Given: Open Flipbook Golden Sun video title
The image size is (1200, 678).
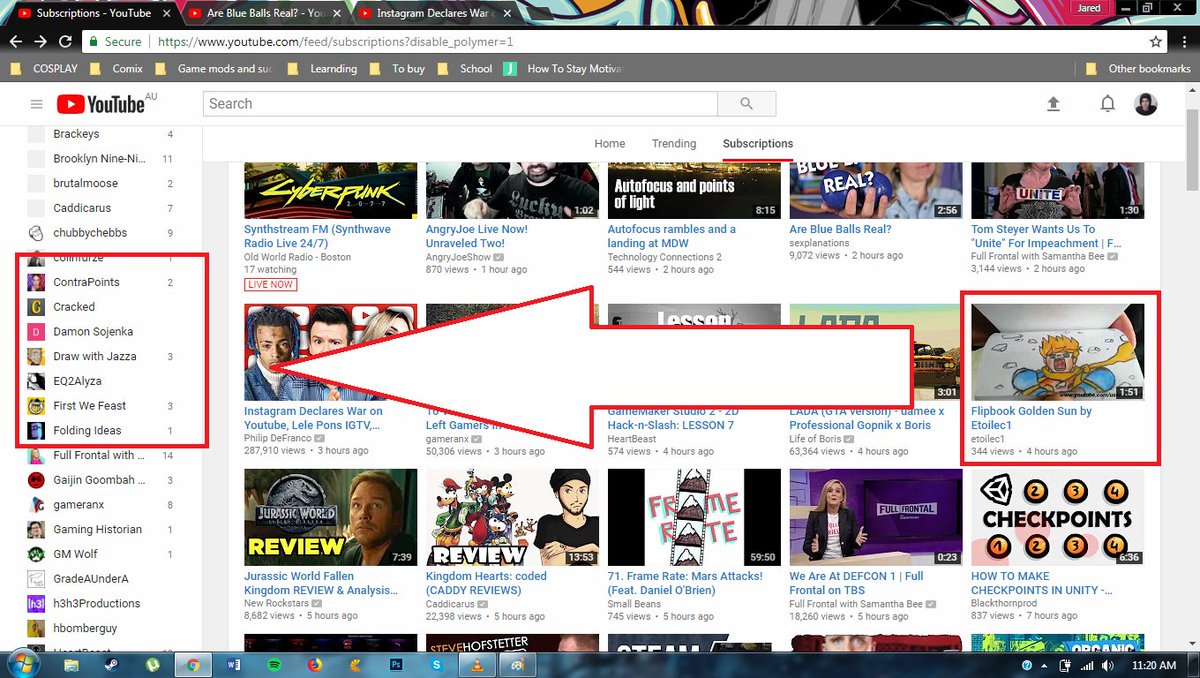Looking at the screenshot, I should point(1032,418).
